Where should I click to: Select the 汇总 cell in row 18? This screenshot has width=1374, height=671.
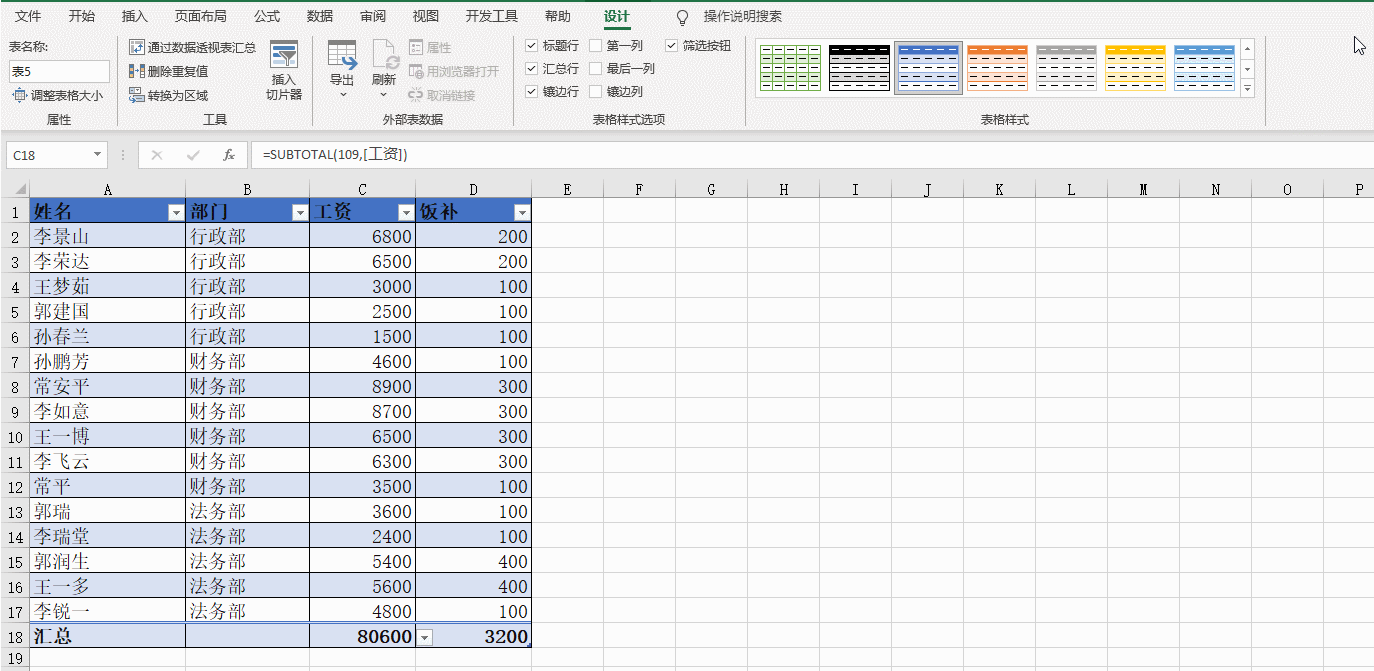click(108, 636)
